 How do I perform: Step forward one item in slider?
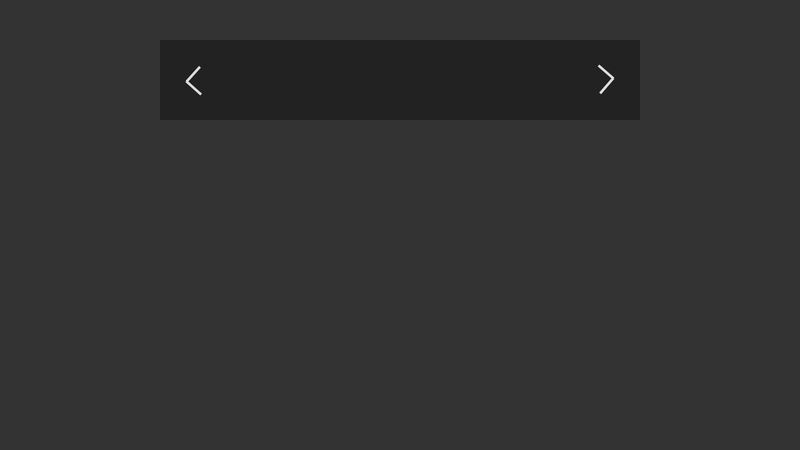(606, 79)
